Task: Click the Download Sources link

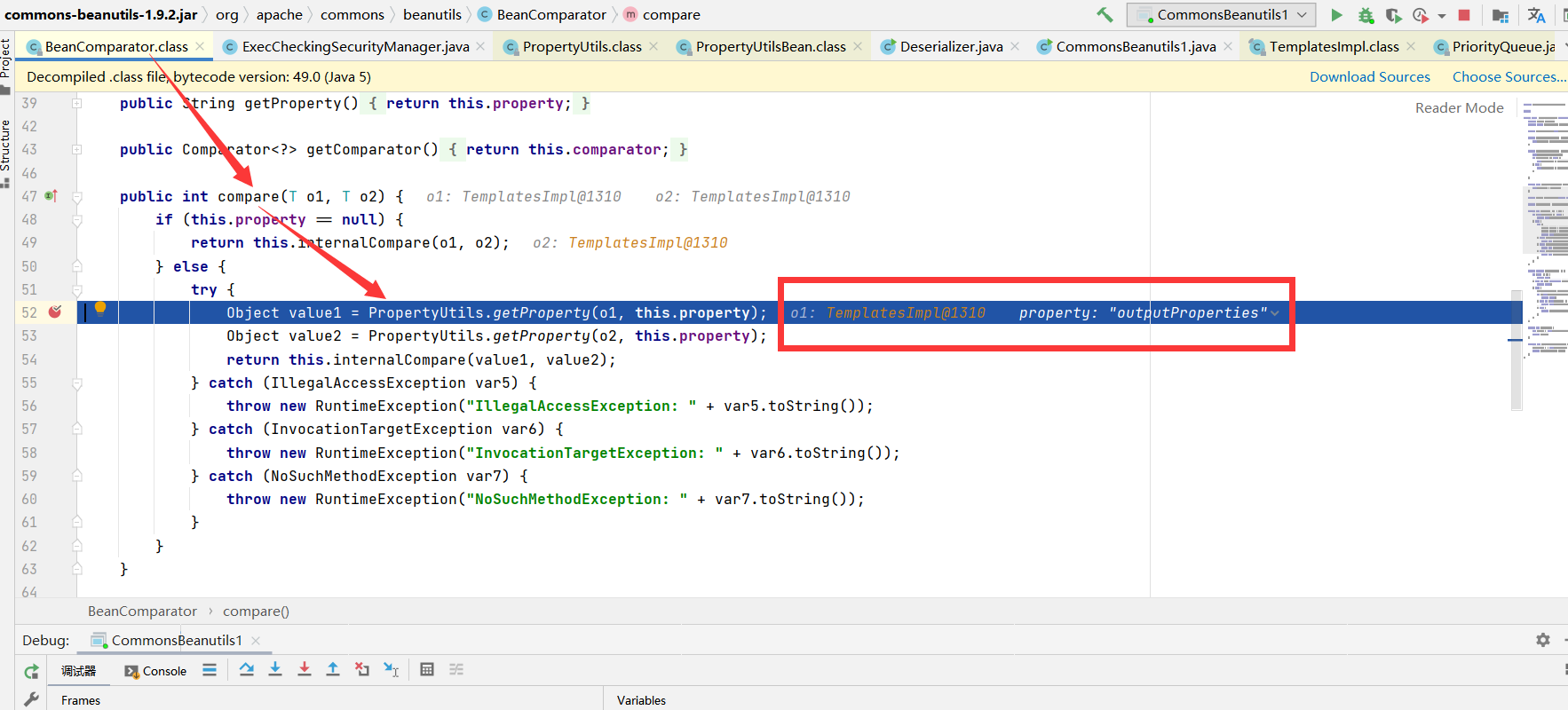Action: [x=1370, y=77]
